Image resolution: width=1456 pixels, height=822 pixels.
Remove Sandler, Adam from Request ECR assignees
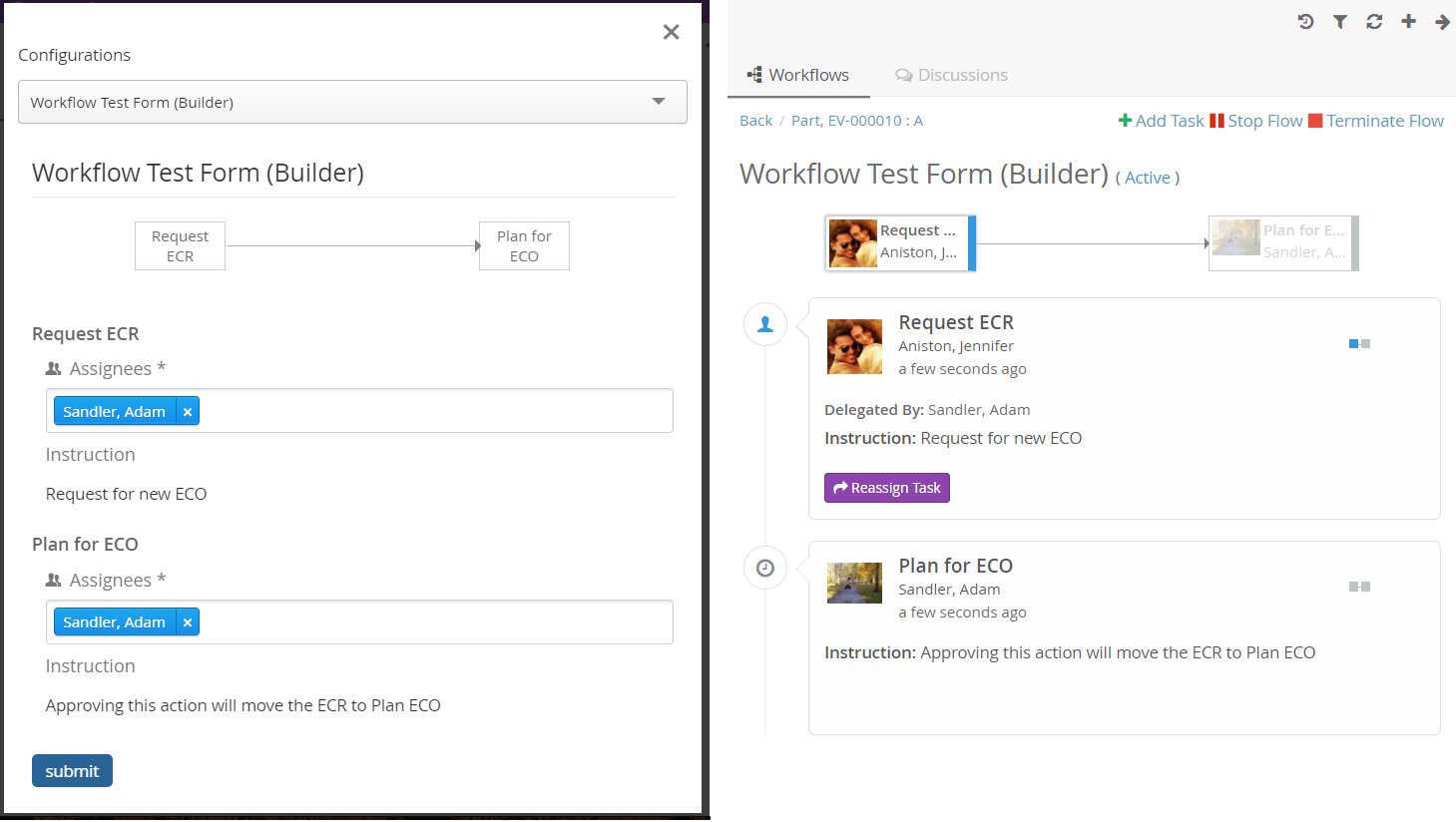click(188, 411)
